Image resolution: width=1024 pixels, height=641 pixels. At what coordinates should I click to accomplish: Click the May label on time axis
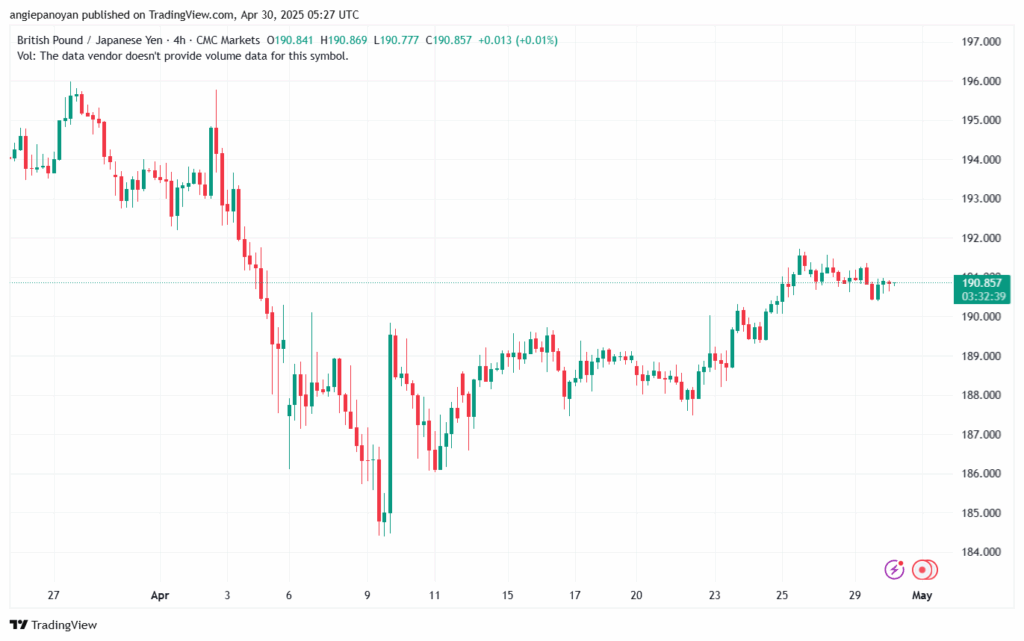pyautogui.click(x=921, y=595)
